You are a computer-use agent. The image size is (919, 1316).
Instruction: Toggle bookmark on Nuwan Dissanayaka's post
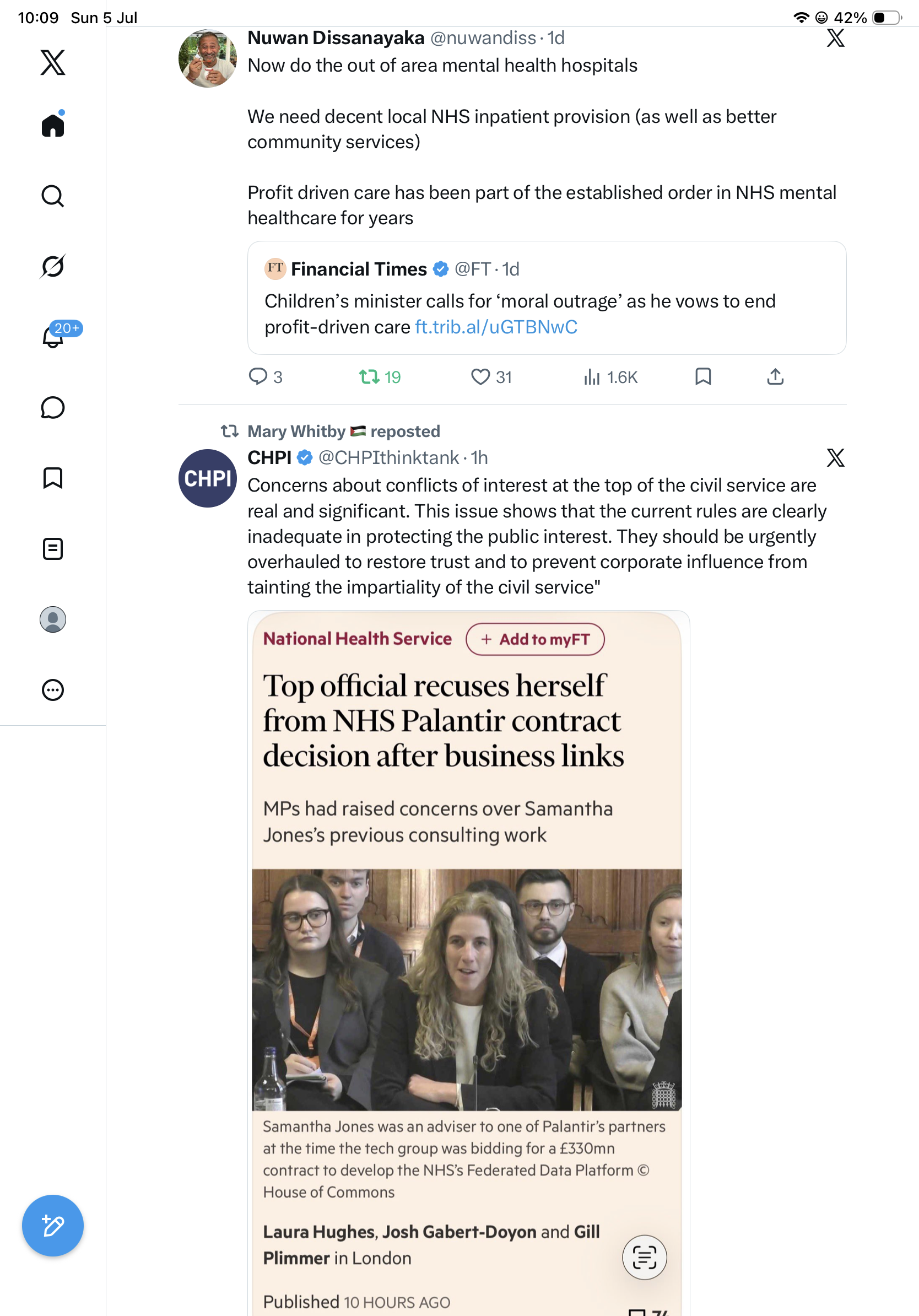(x=703, y=376)
